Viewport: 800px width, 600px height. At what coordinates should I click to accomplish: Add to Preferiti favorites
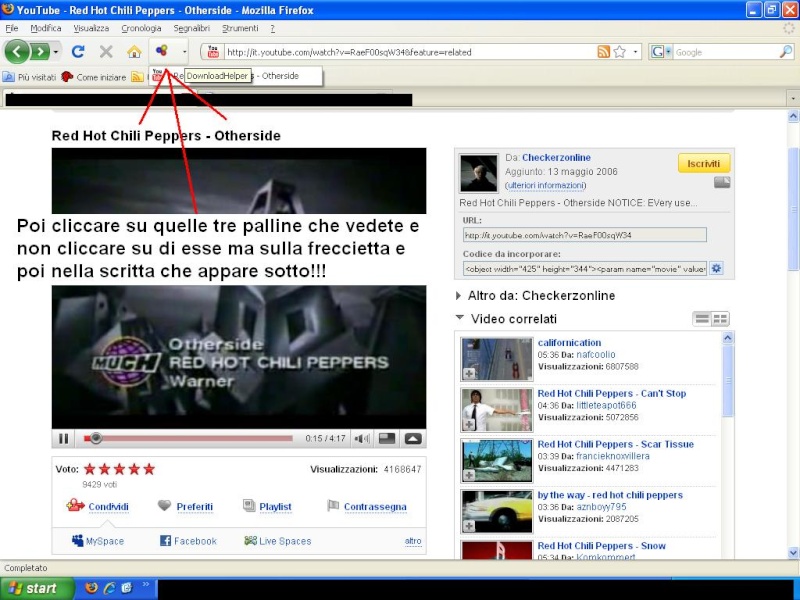tap(194, 507)
